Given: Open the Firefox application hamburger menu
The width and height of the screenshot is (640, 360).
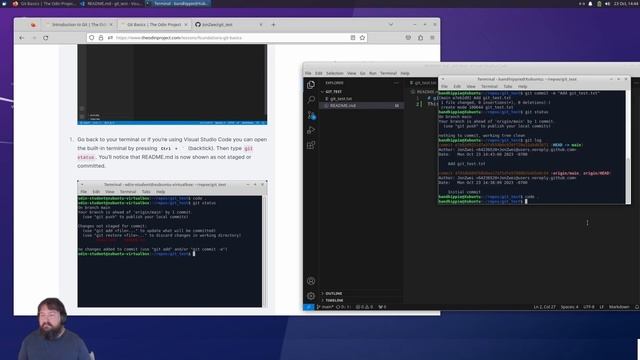Looking at the screenshot, I should pyautogui.click(x=432, y=38).
